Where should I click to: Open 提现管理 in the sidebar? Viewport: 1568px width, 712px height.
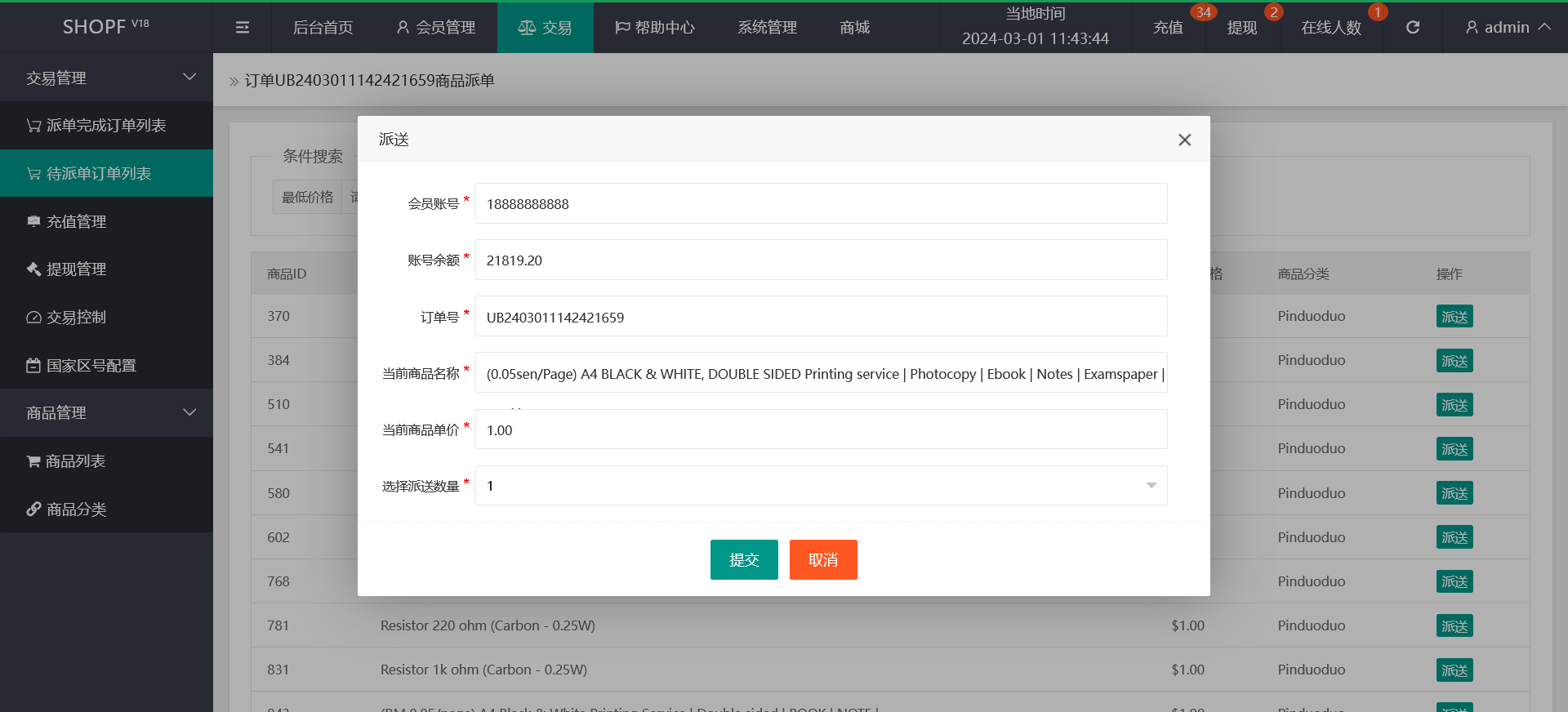point(76,269)
